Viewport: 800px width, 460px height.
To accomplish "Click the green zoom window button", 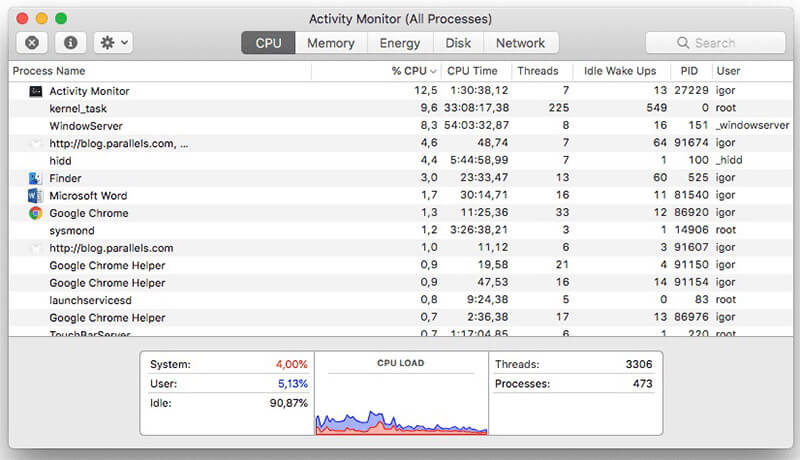I will [x=61, y=19].
